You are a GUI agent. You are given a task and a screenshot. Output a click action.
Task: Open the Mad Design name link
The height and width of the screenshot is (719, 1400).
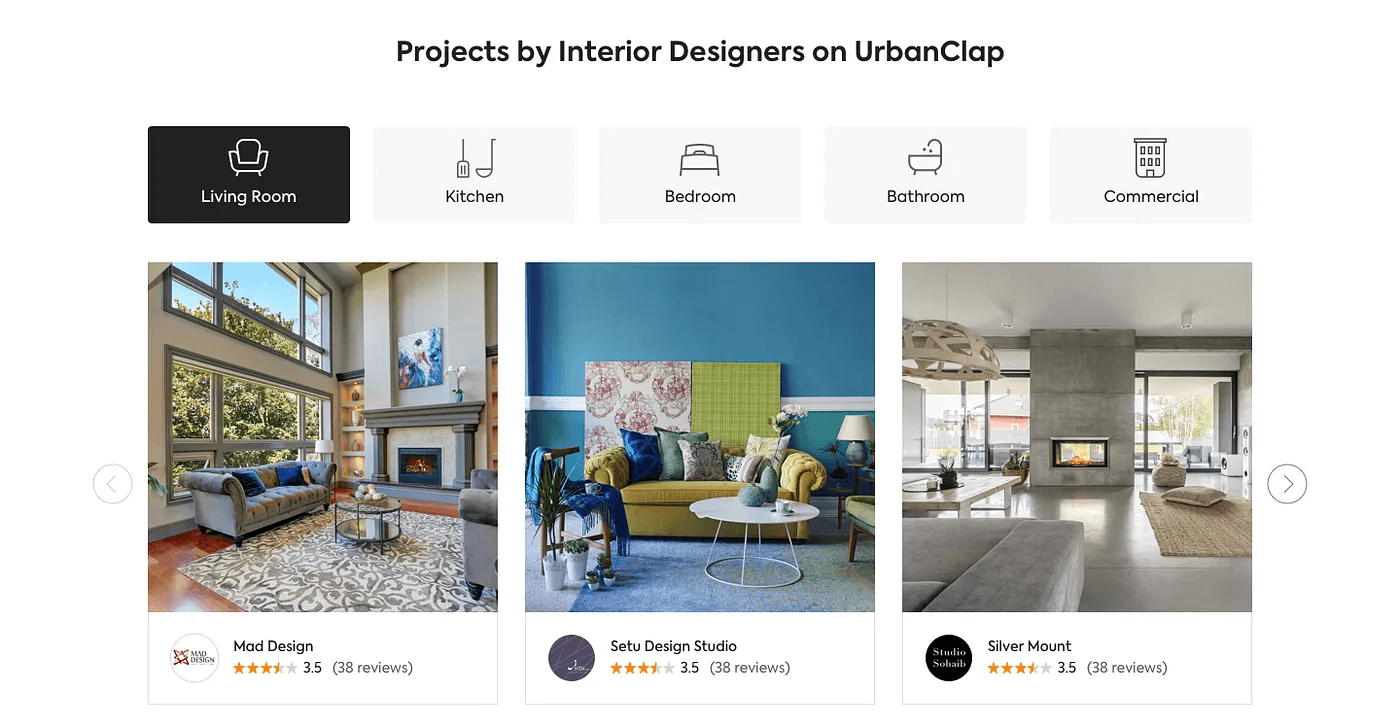[x=273, y=646]
